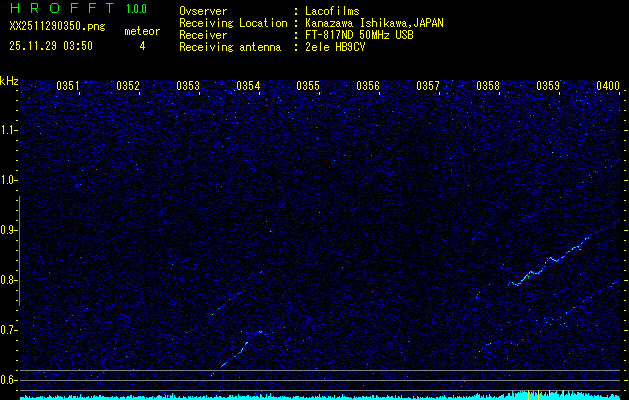This screenshot has width=629, height=400.
Task: Click the 0356 time marker
Action: coord(368,86)
